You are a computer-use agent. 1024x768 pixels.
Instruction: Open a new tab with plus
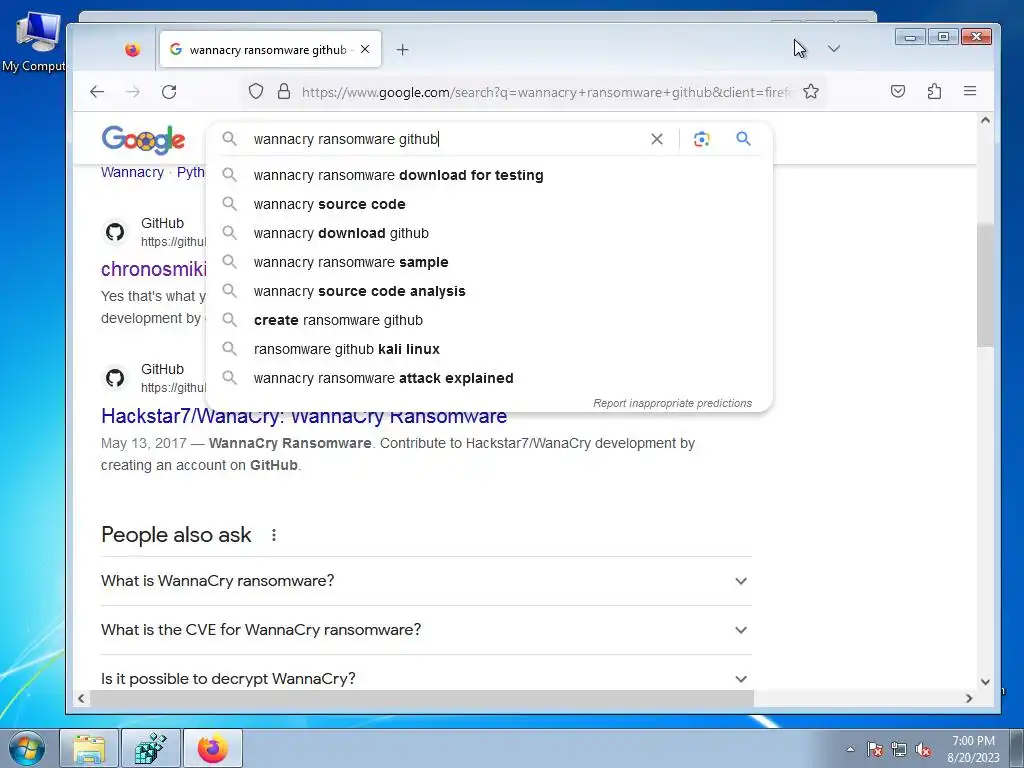point(402,50)
